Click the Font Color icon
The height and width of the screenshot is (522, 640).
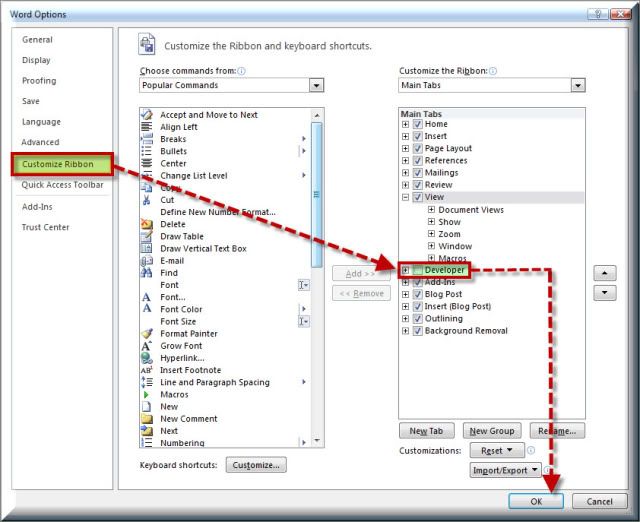147,309
